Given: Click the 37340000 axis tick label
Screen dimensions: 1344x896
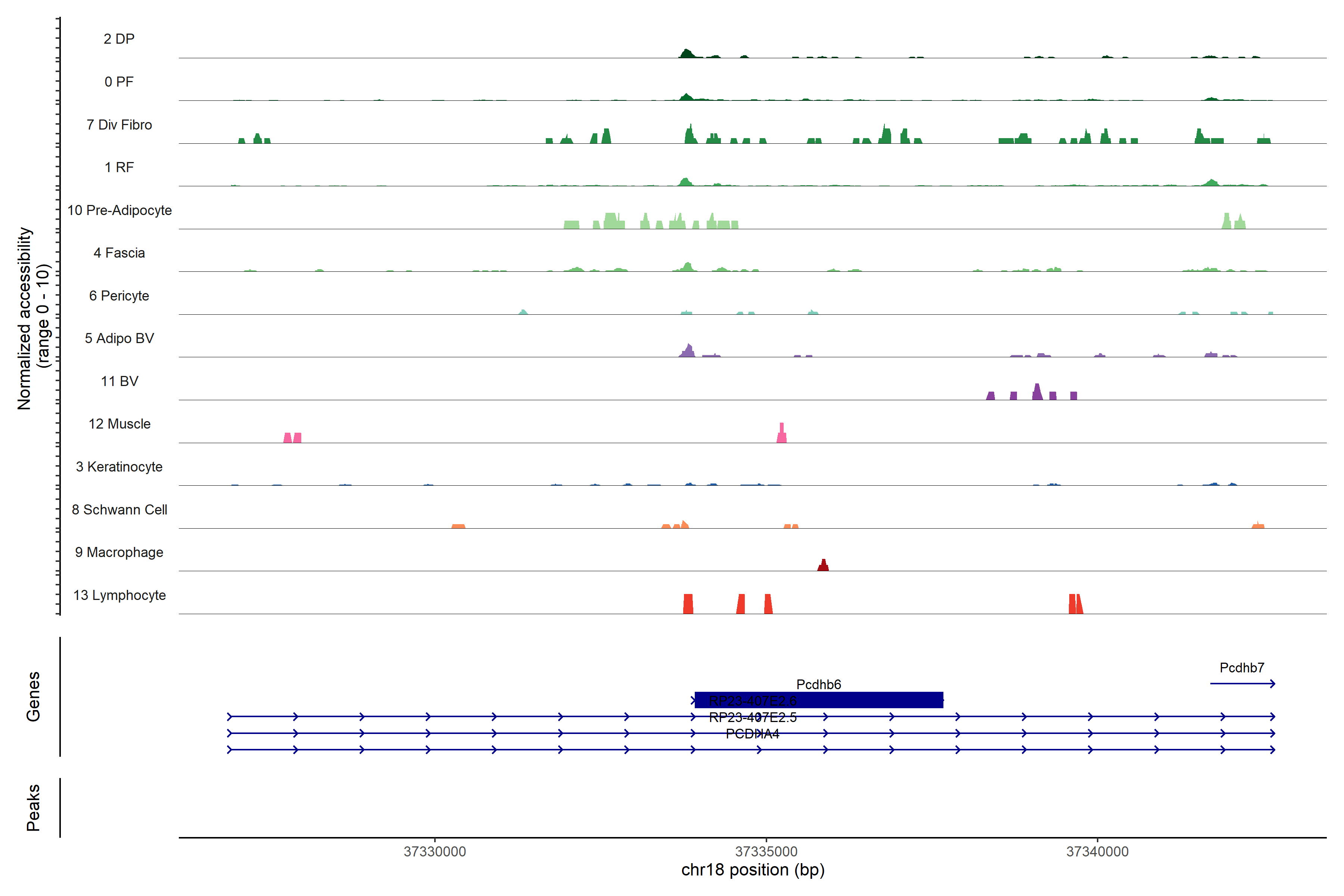Looking at the screenshot, I should 1097,852.
